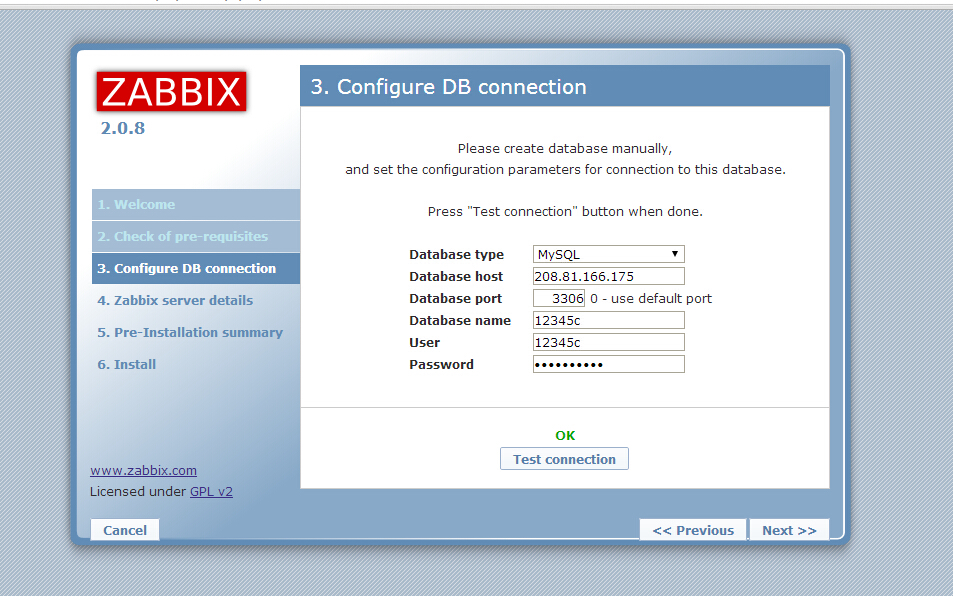953x596 pixels.
Task: Go to Next step
Action: tap(789, 530)
